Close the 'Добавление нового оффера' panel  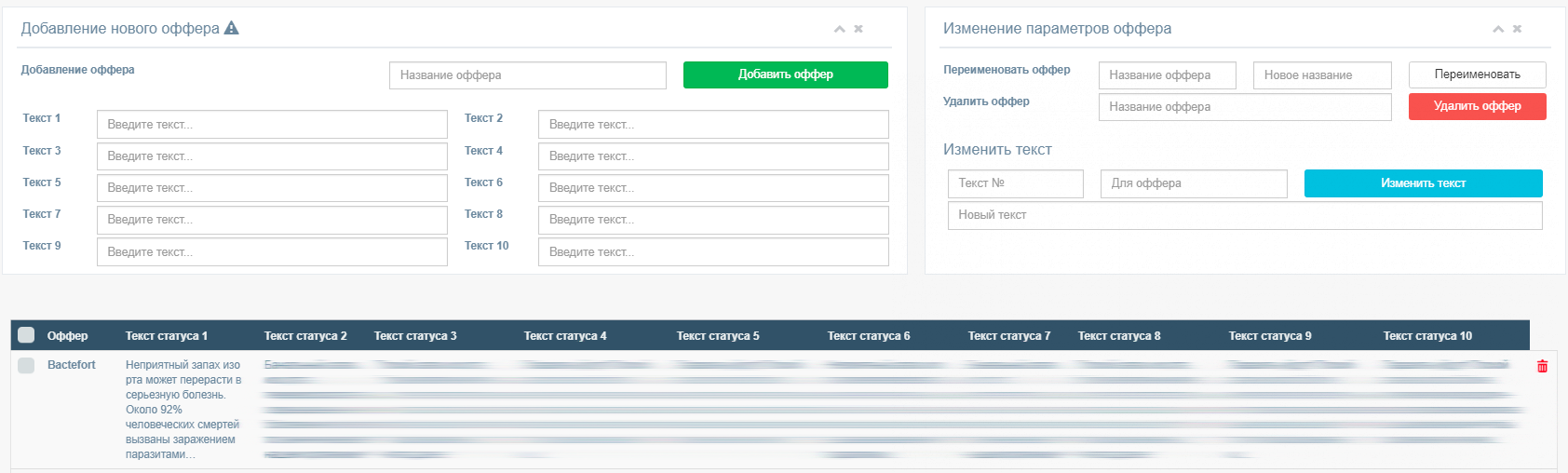click(x=858, y=29)
